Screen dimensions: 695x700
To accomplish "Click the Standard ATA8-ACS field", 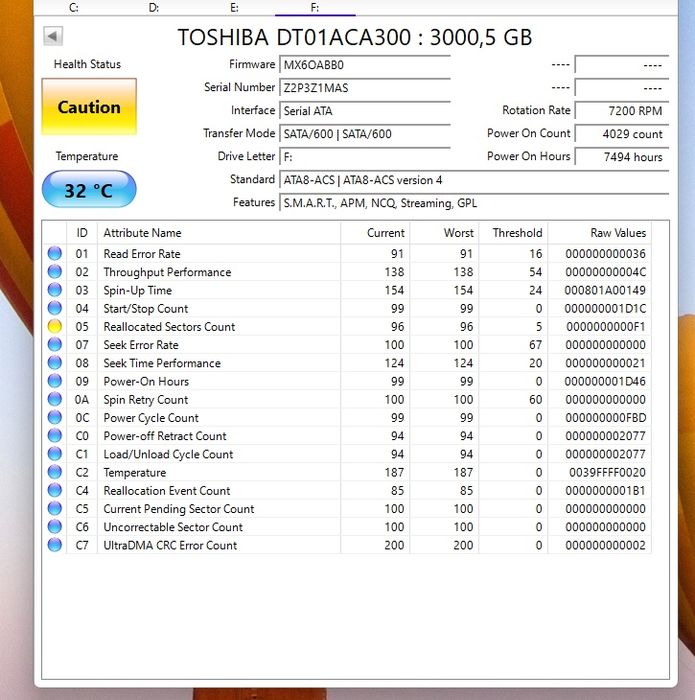I will [x=474, y=180].
